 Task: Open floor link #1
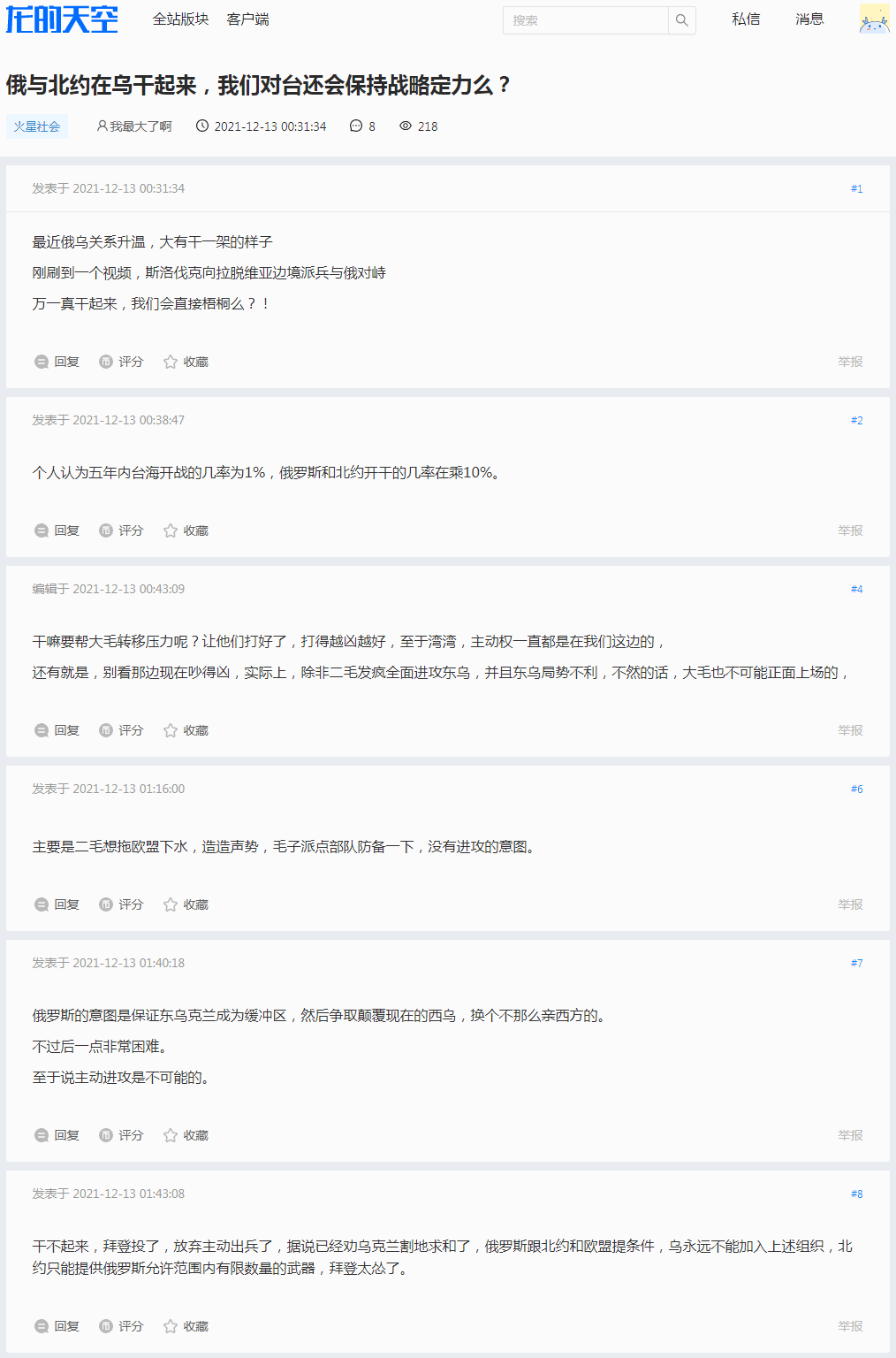[856, 188]
